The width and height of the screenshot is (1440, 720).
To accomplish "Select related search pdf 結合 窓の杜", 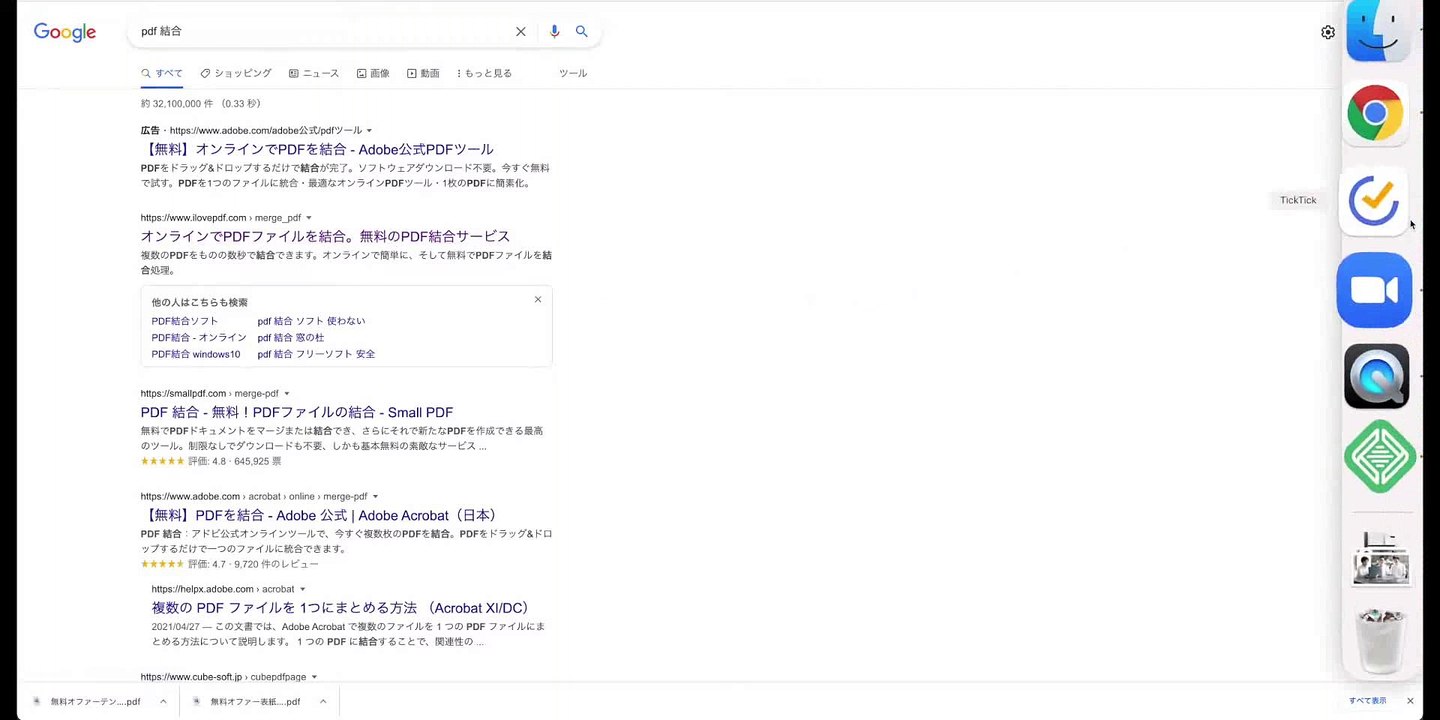I will pos(290,337).
